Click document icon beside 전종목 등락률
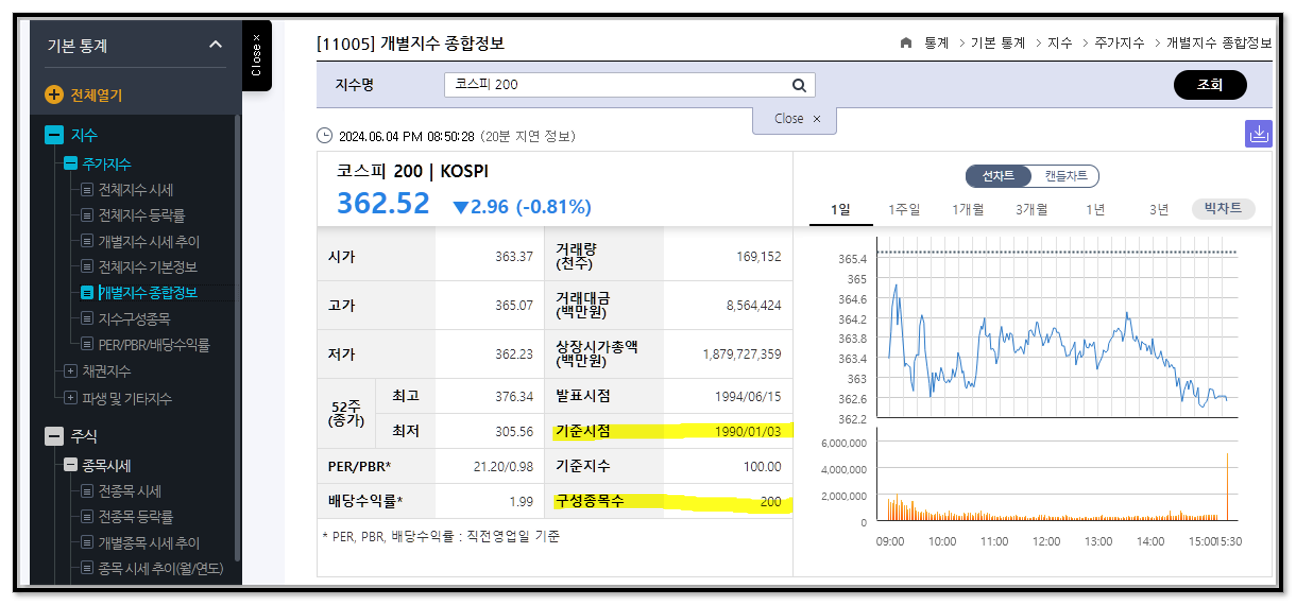Viewport: 1297px width, 605px height. (88, 517)
